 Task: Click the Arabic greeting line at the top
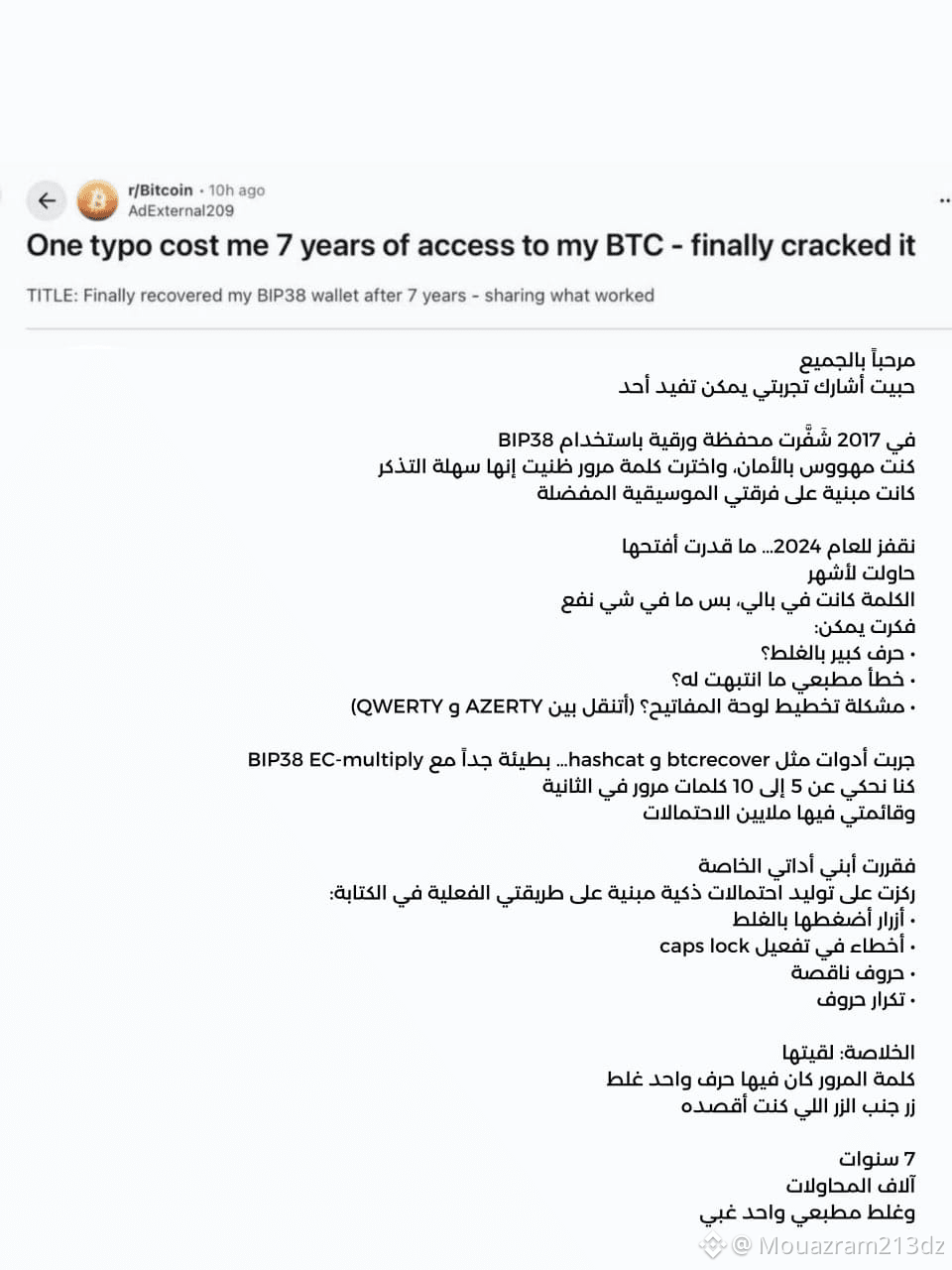tap(858, 359)
